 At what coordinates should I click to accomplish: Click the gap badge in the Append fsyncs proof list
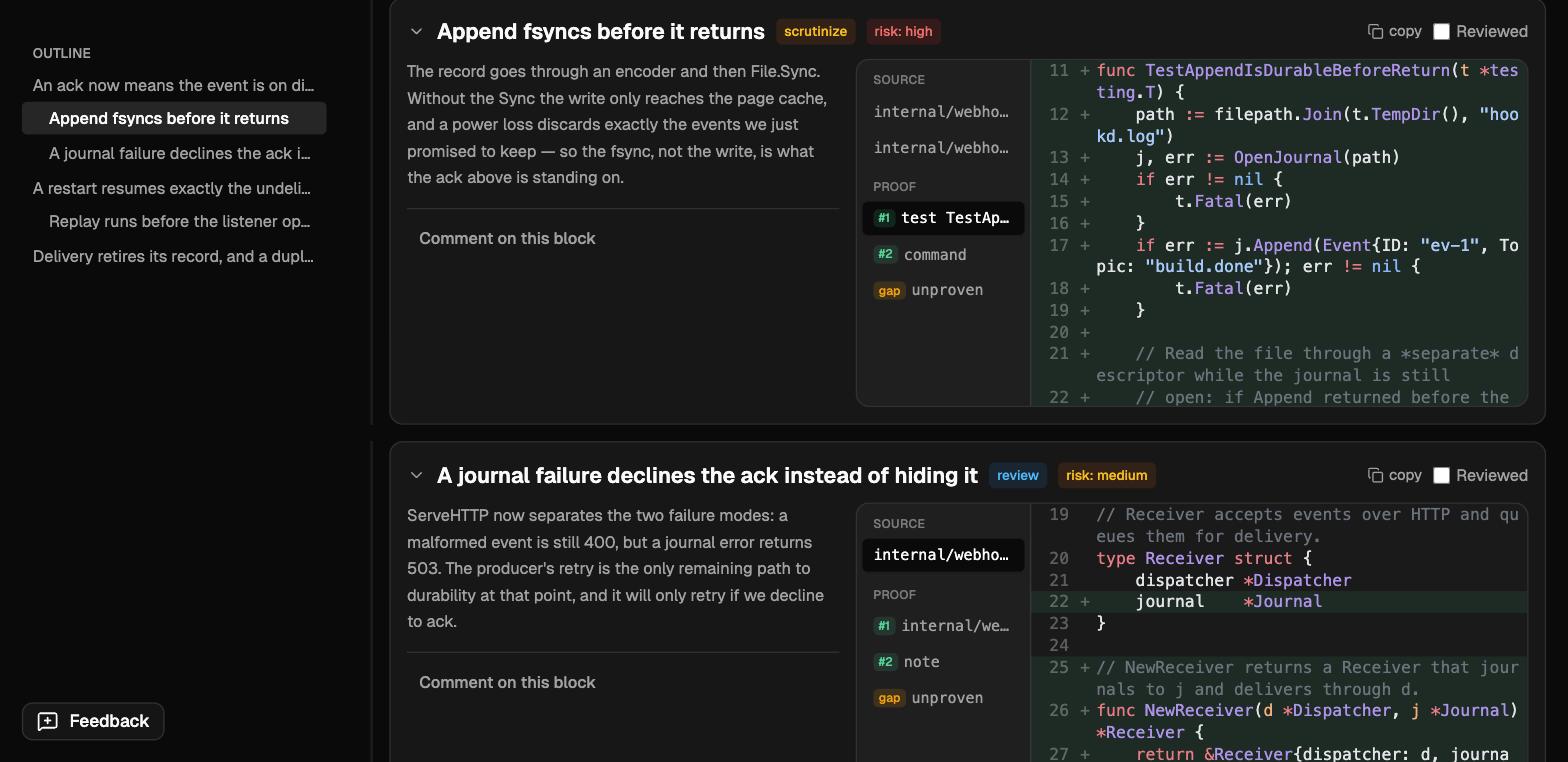889,290
